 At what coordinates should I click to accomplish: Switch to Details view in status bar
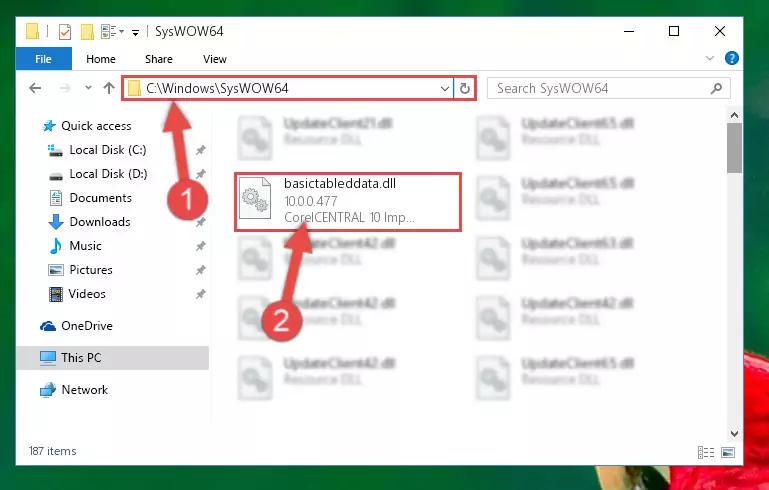coord(706,452)
